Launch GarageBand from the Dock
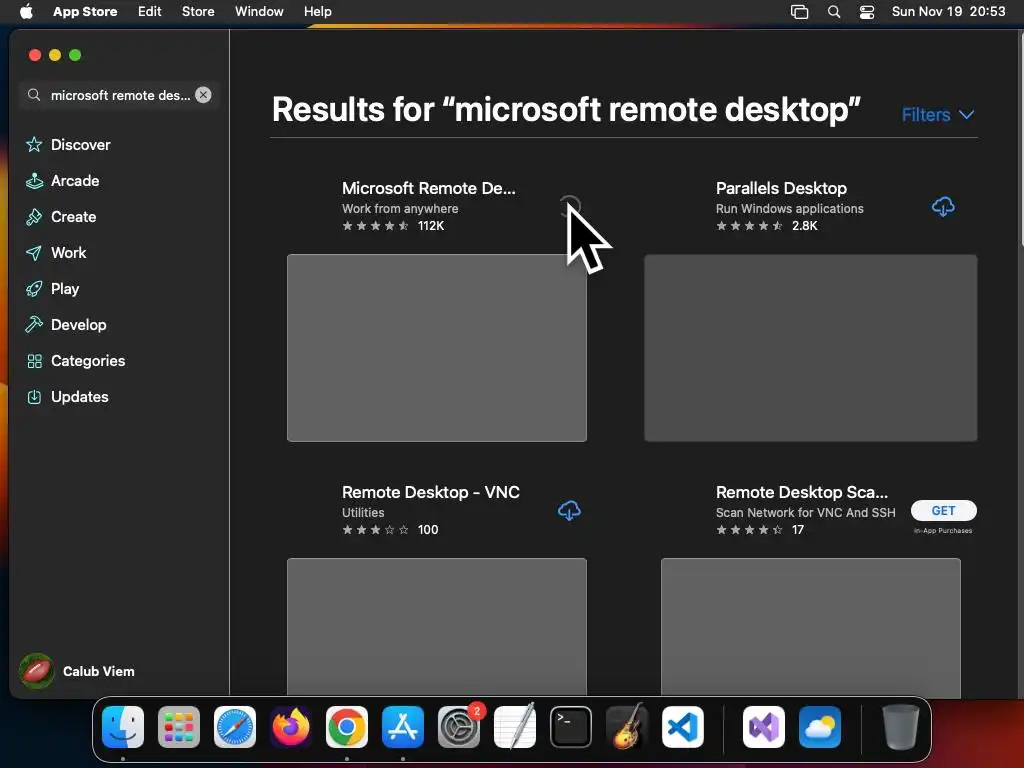 pos(627,727)
